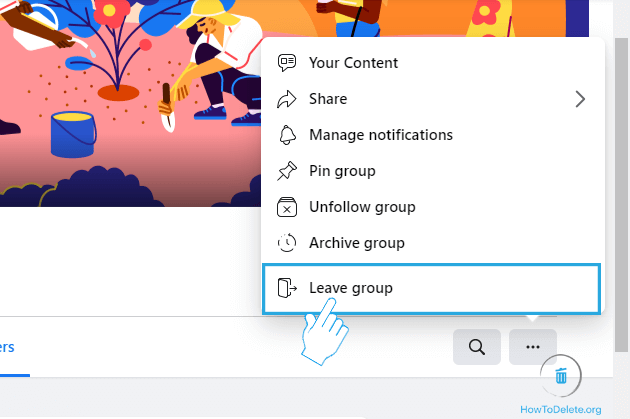Click the trash can logo icon
630x419 pixels.
tap(561, 376)
